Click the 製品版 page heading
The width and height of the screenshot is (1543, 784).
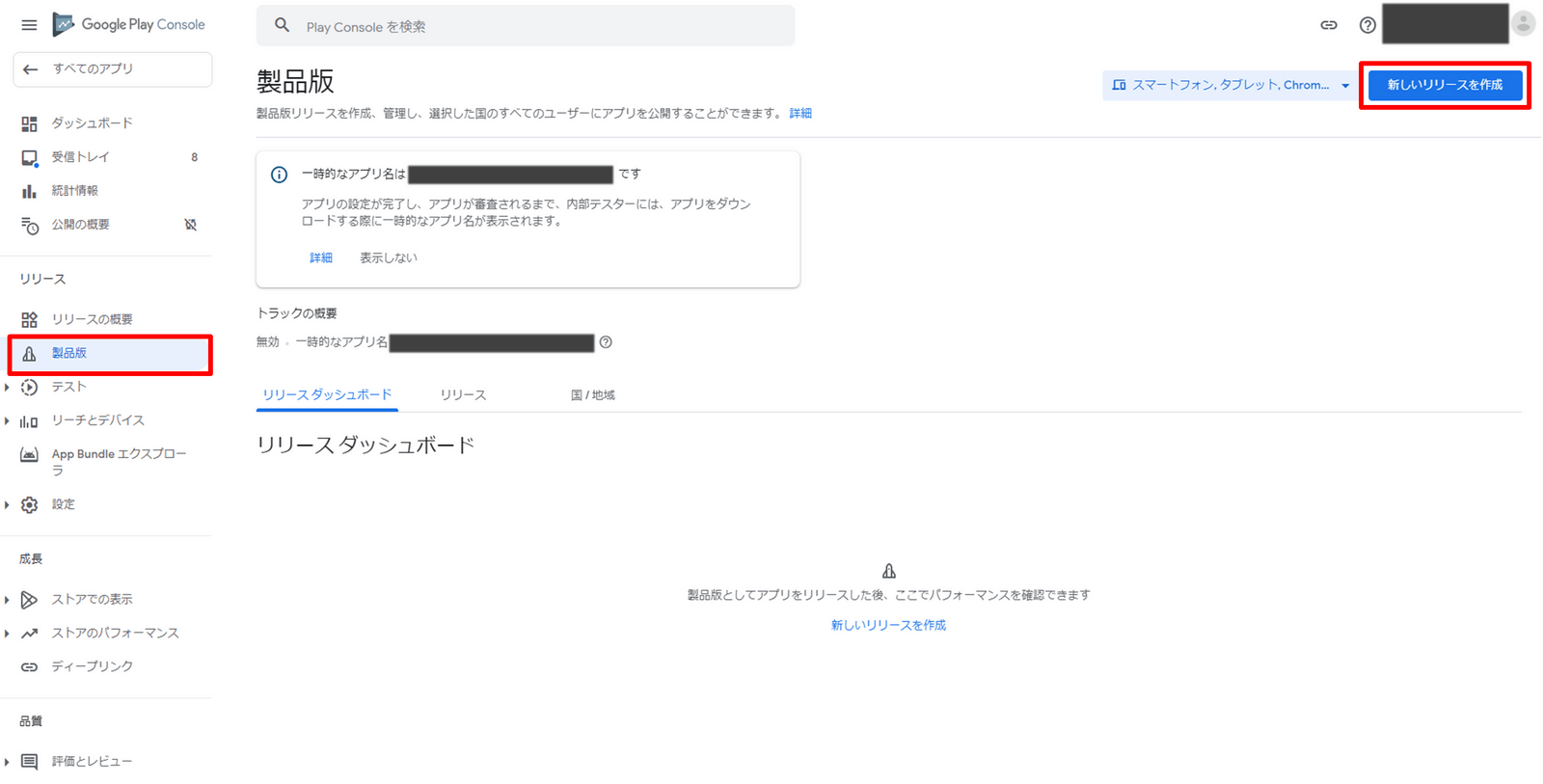point(295,81)
